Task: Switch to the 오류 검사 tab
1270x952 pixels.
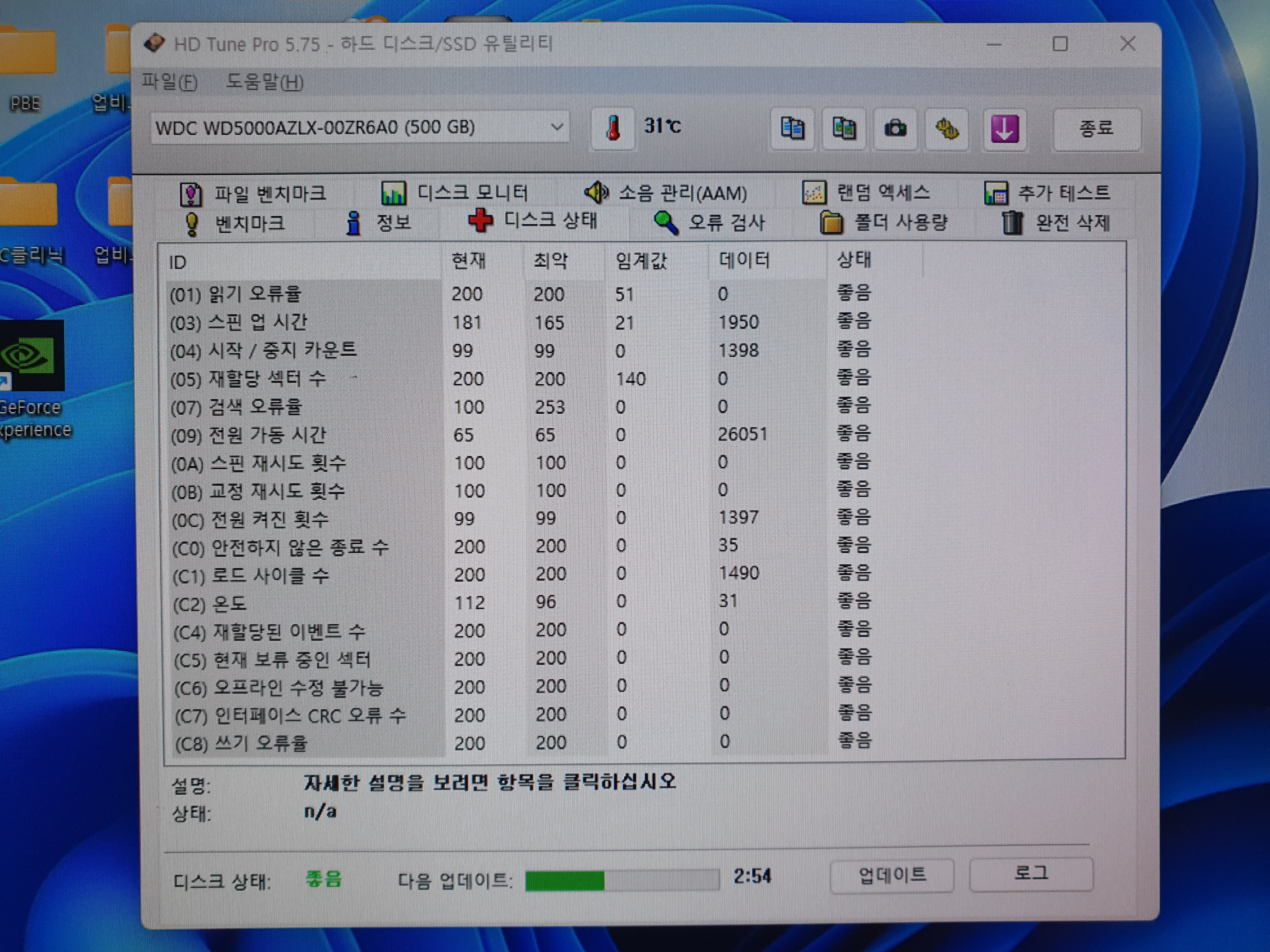Action: click(710, 222)
